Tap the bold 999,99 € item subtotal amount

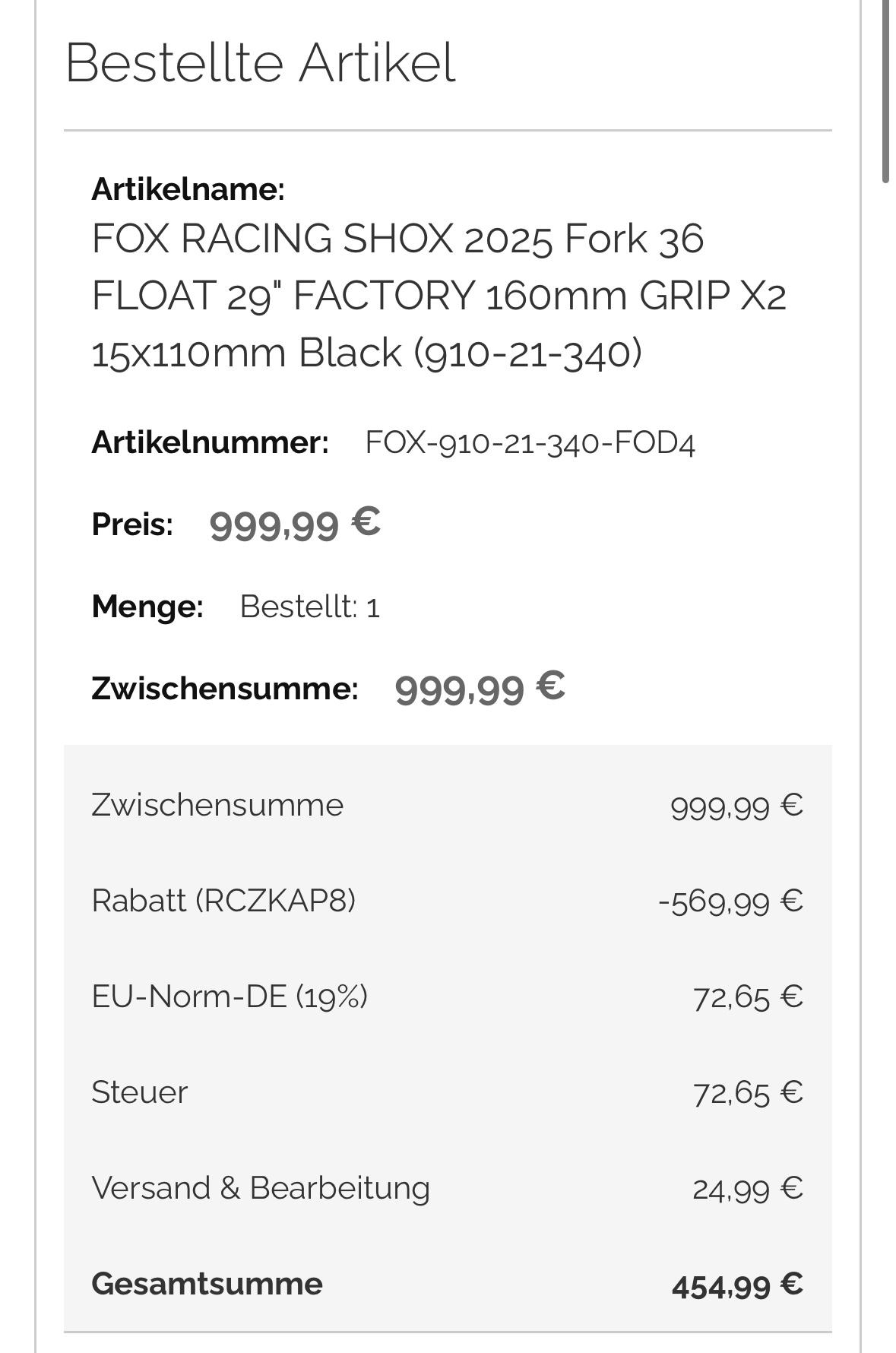coord(480,688)
